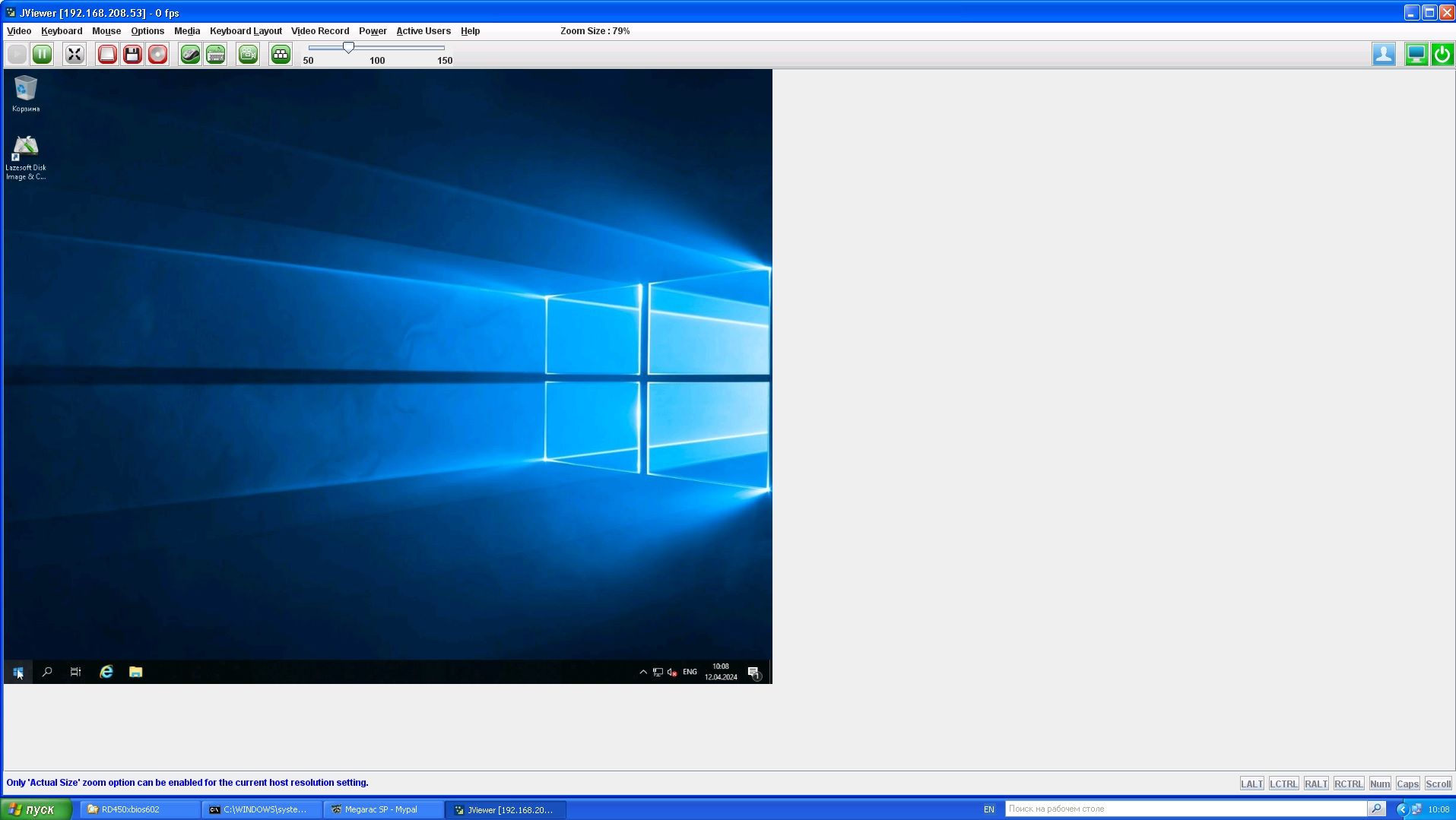
Task: Toggle full screen mode icon
Action: pos(75,54)
